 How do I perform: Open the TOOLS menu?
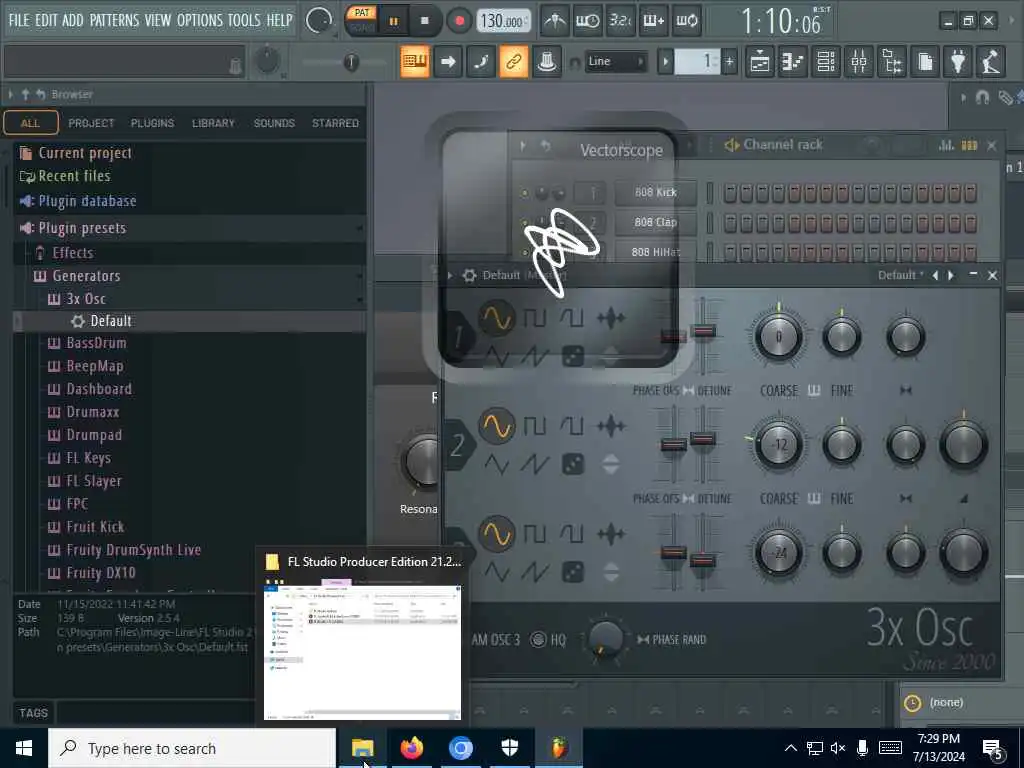pos(244,20)
